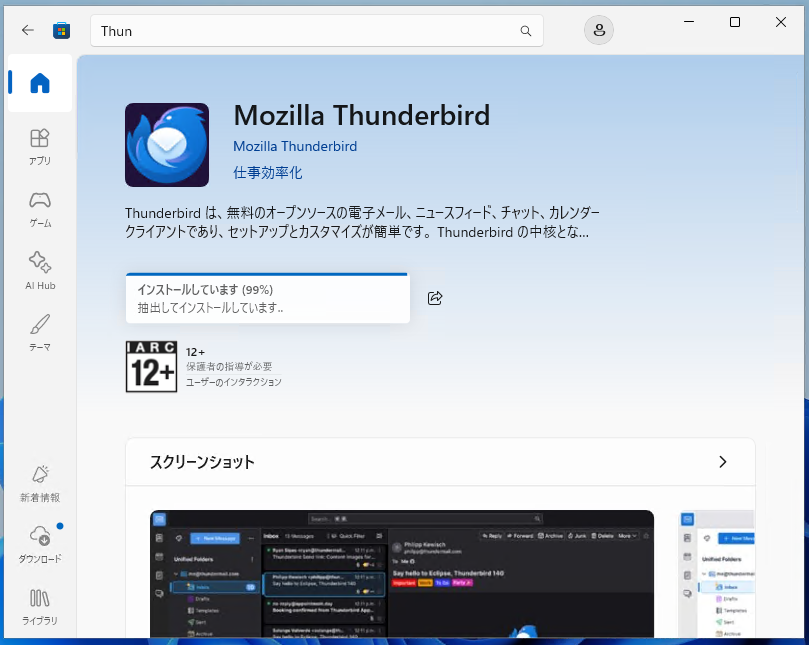Click the install progress box at 99%
Image resolution: width=809 pixels, height=645 pixels.
click(x=268, y=298)
